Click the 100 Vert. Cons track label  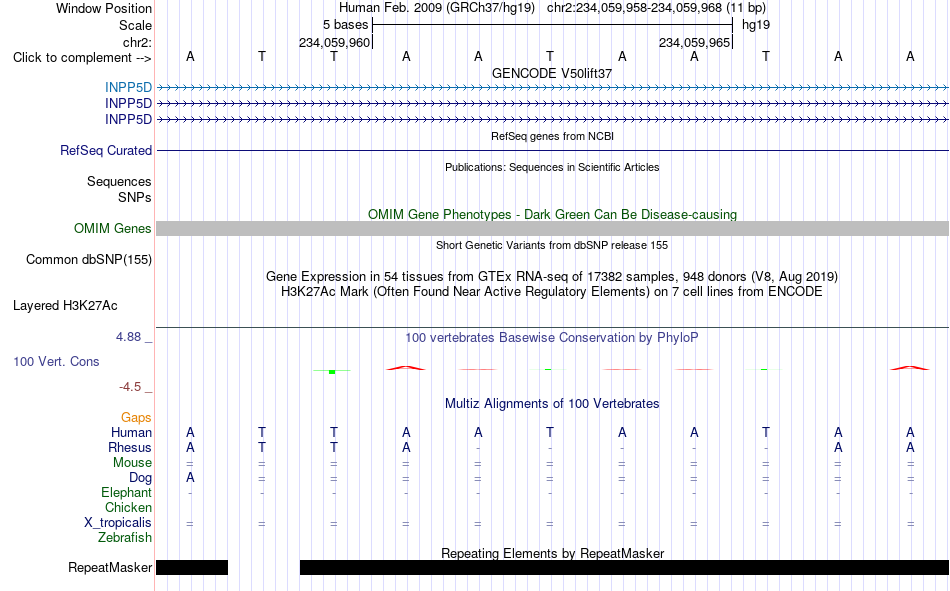[56, 361]
